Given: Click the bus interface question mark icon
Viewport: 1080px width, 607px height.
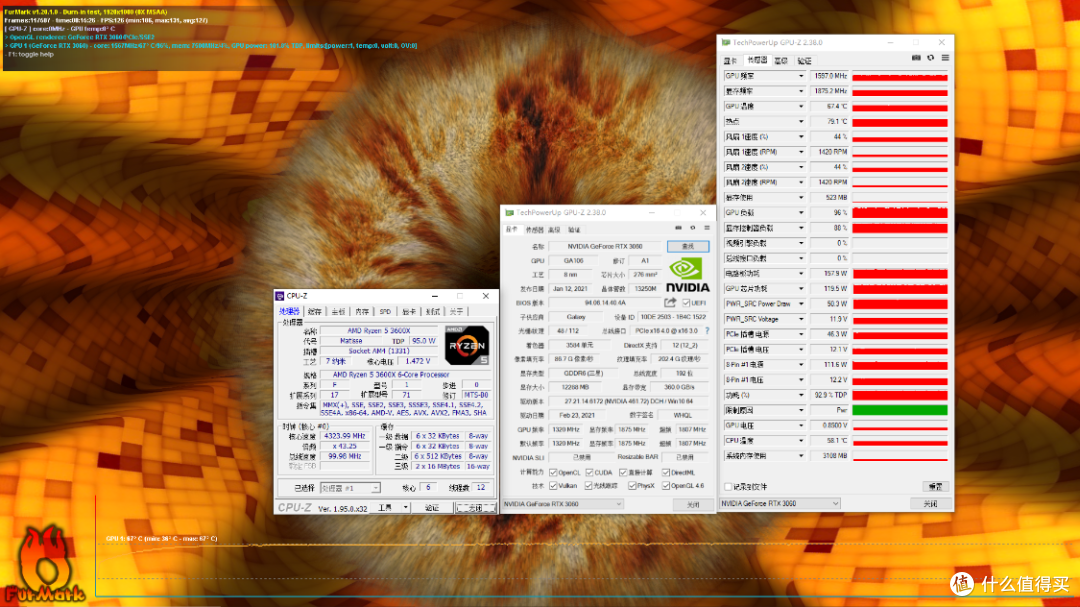Looking at the screenshot, I should pyautogui.click(x=707, y=331).
